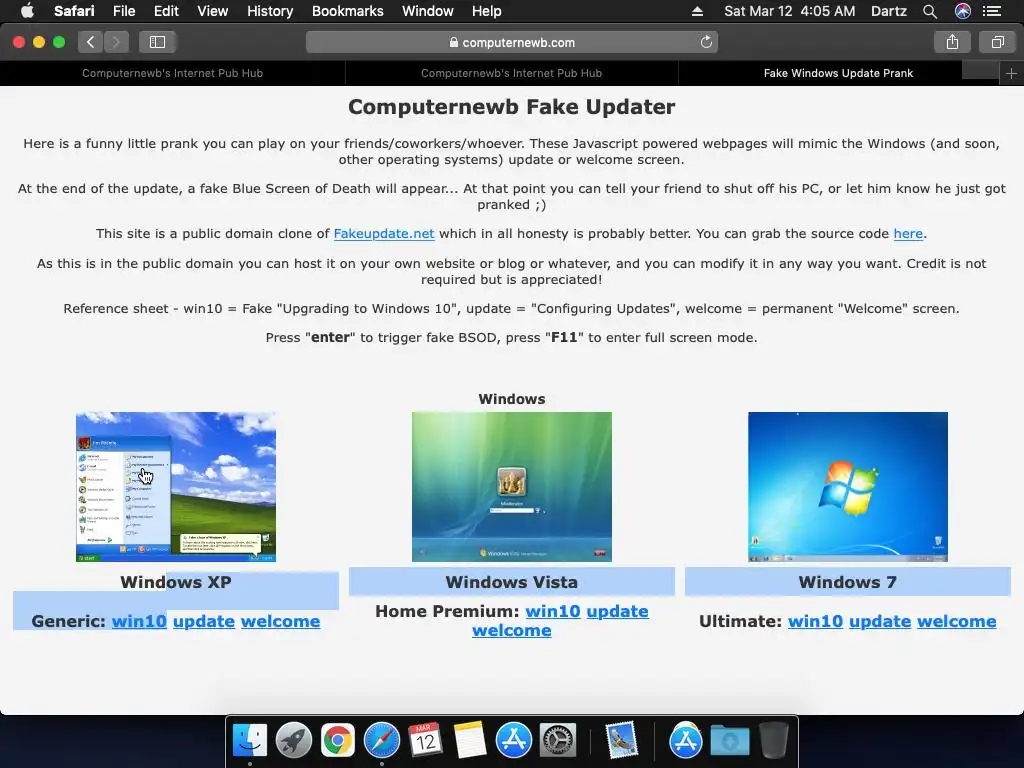Click the Dartz user name in menu bar

click(889, 11)
